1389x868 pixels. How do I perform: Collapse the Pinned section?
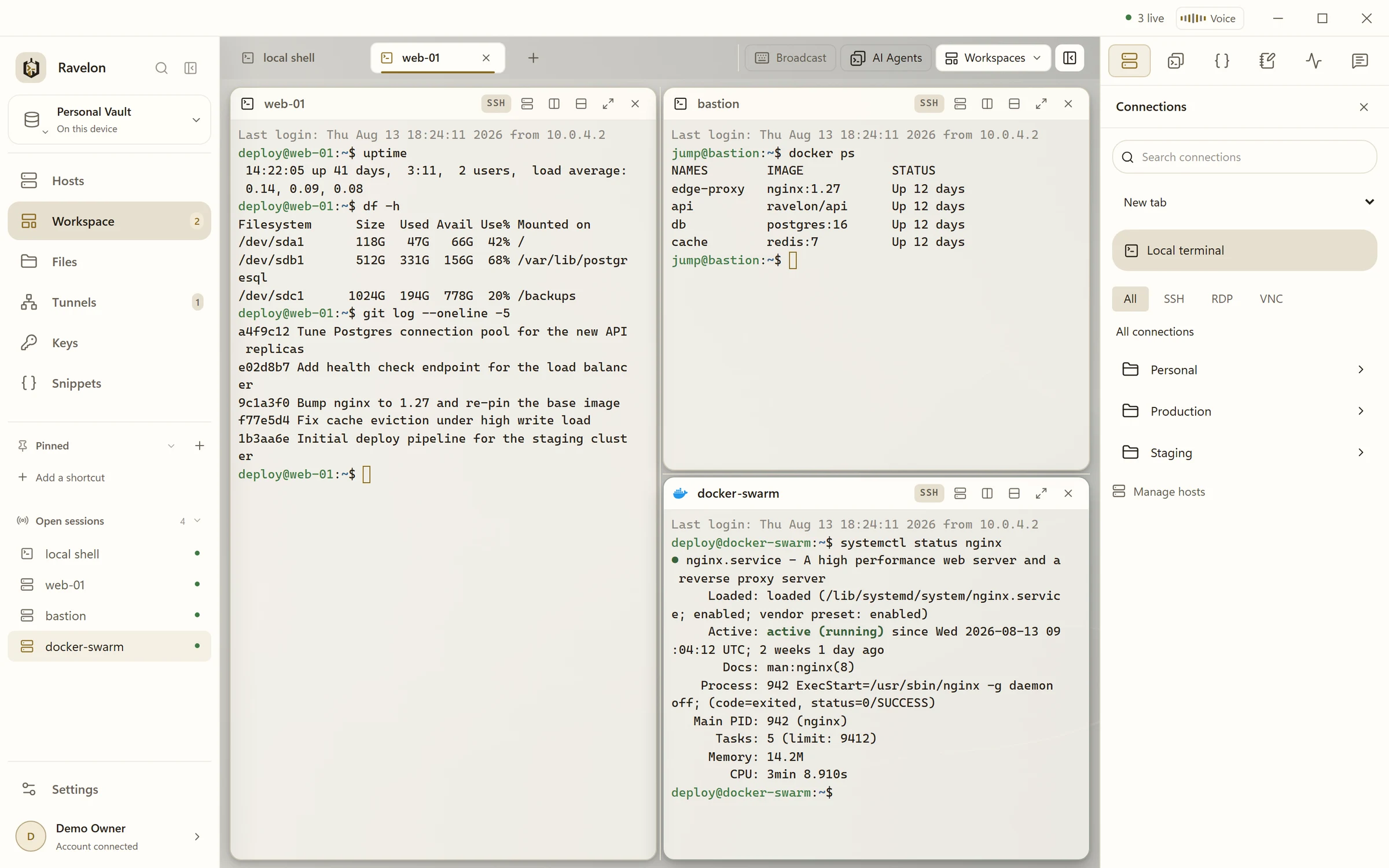171,446
